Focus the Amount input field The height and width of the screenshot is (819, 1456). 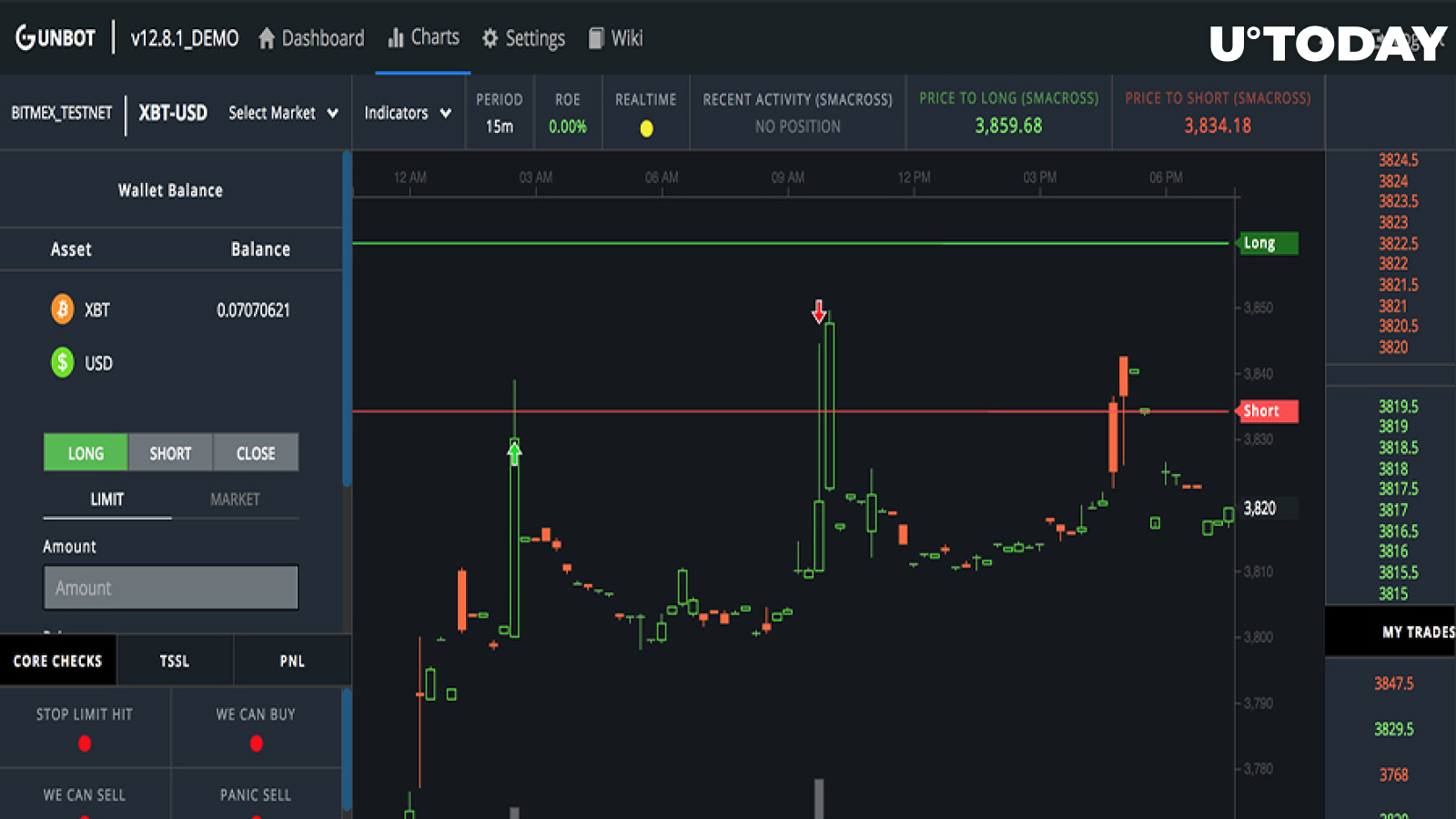[x=171, y=588]
